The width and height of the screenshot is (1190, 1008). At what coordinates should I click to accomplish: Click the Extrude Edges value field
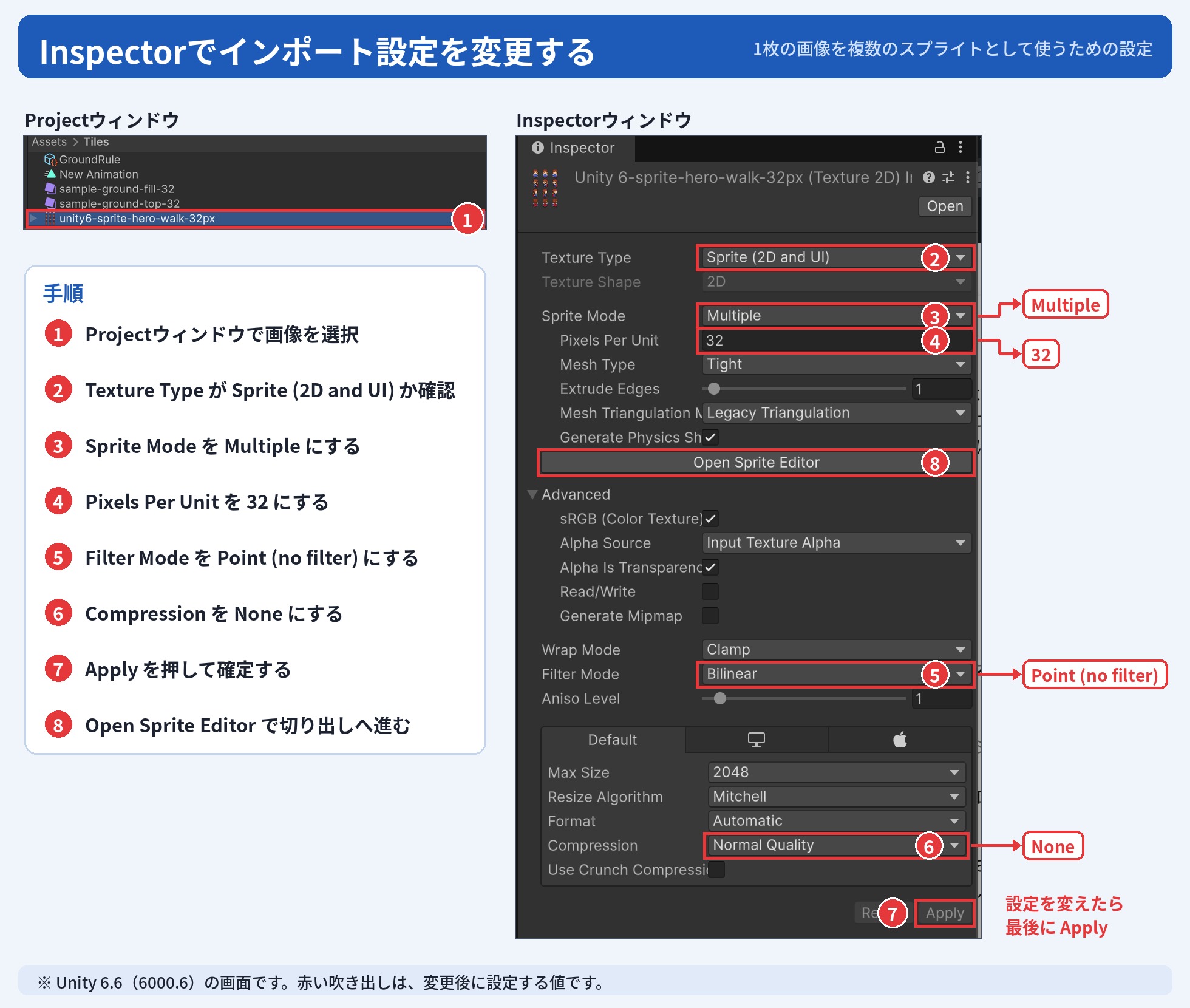(942, 389)
